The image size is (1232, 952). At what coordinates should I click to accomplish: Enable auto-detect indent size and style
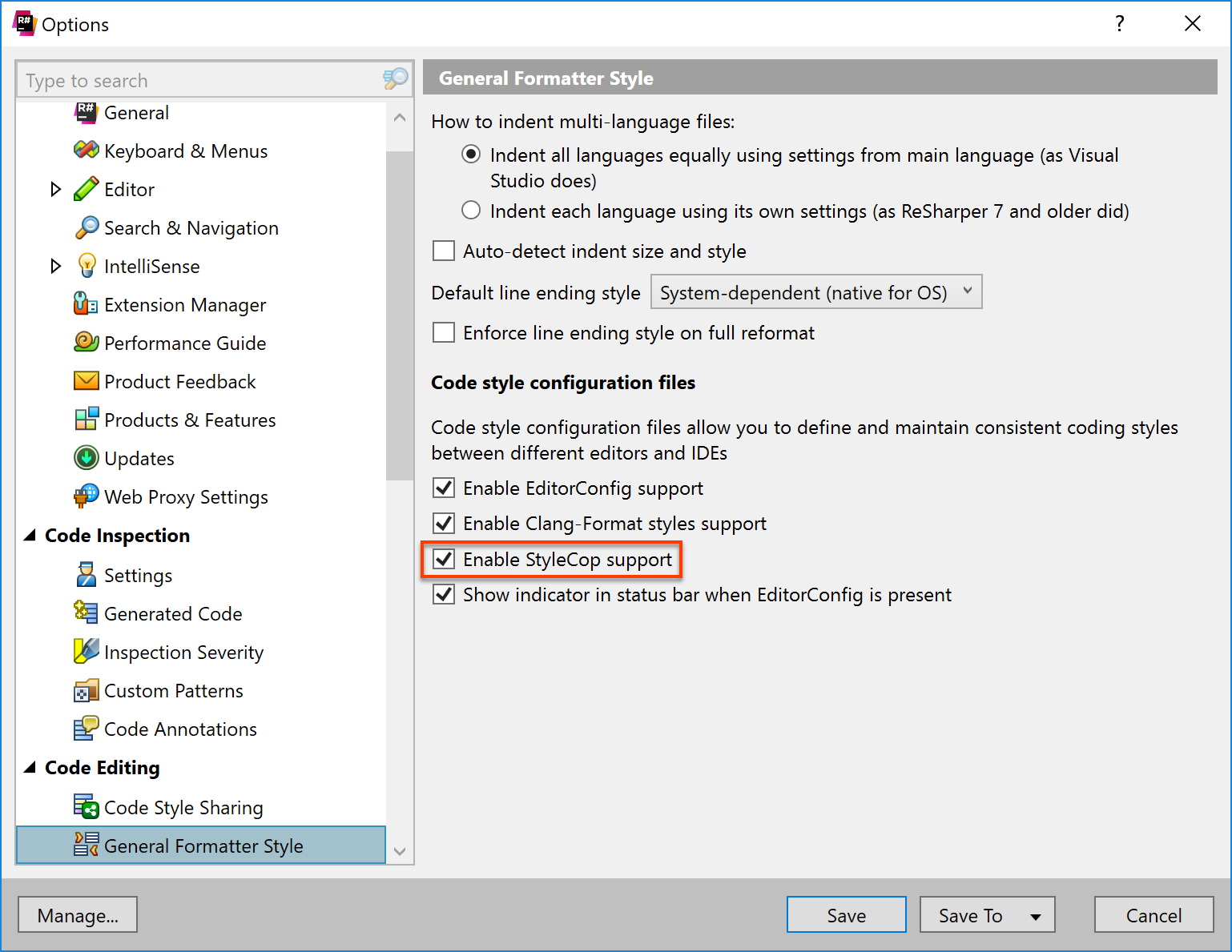(444, 251)
